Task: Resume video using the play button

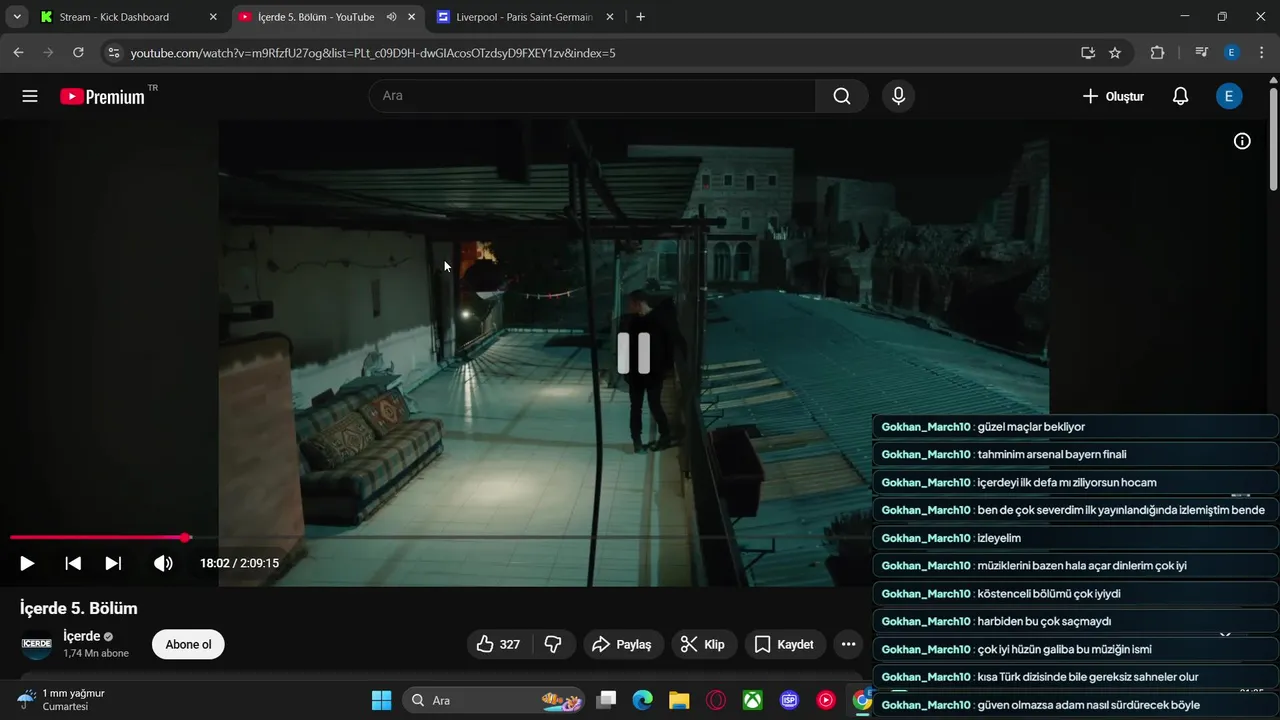Action: tap(27, 563)
